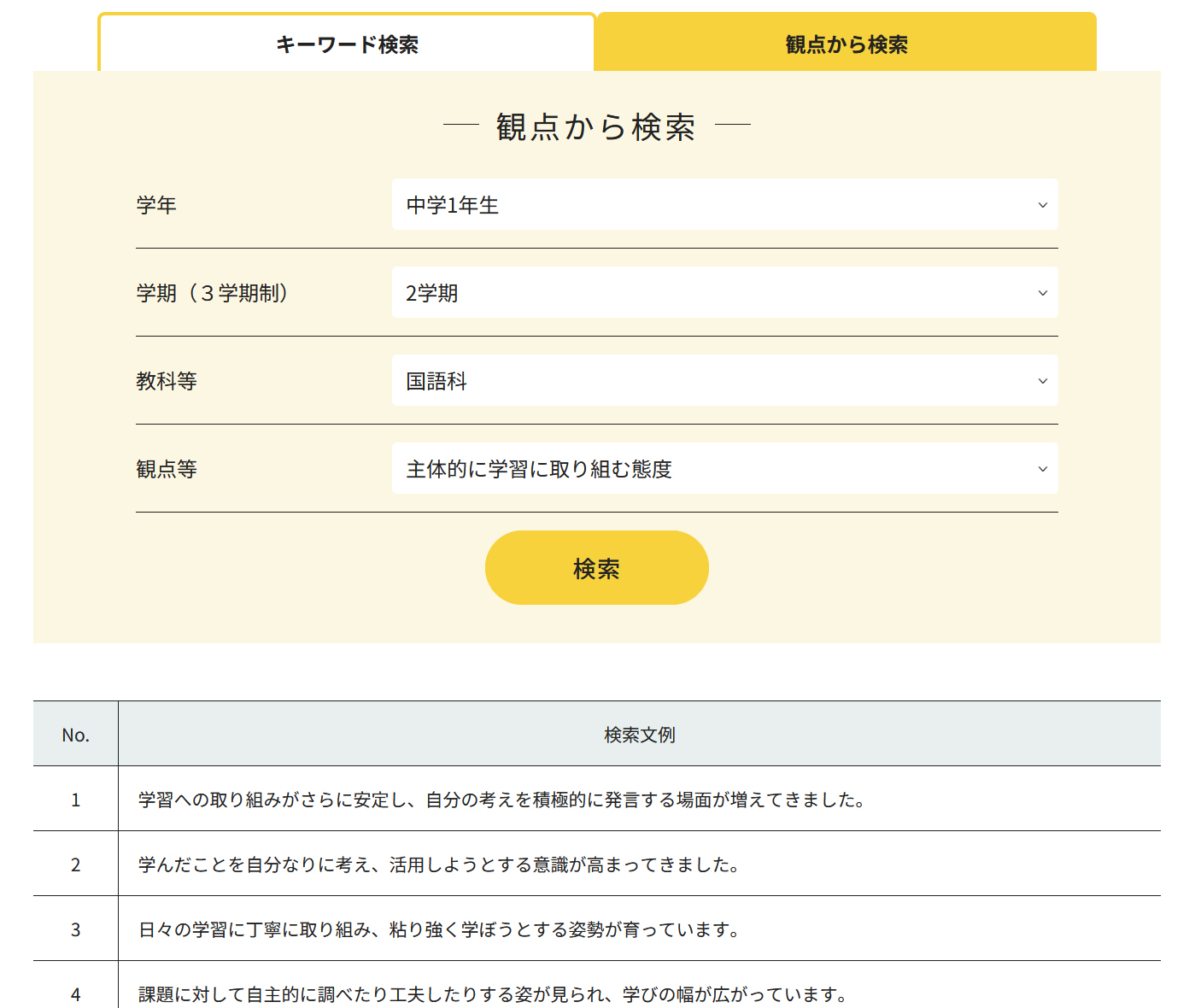1195x1008 pixels.
Task: Open the 教科等 dropdown showing 国語科
Action: (724, 381)
